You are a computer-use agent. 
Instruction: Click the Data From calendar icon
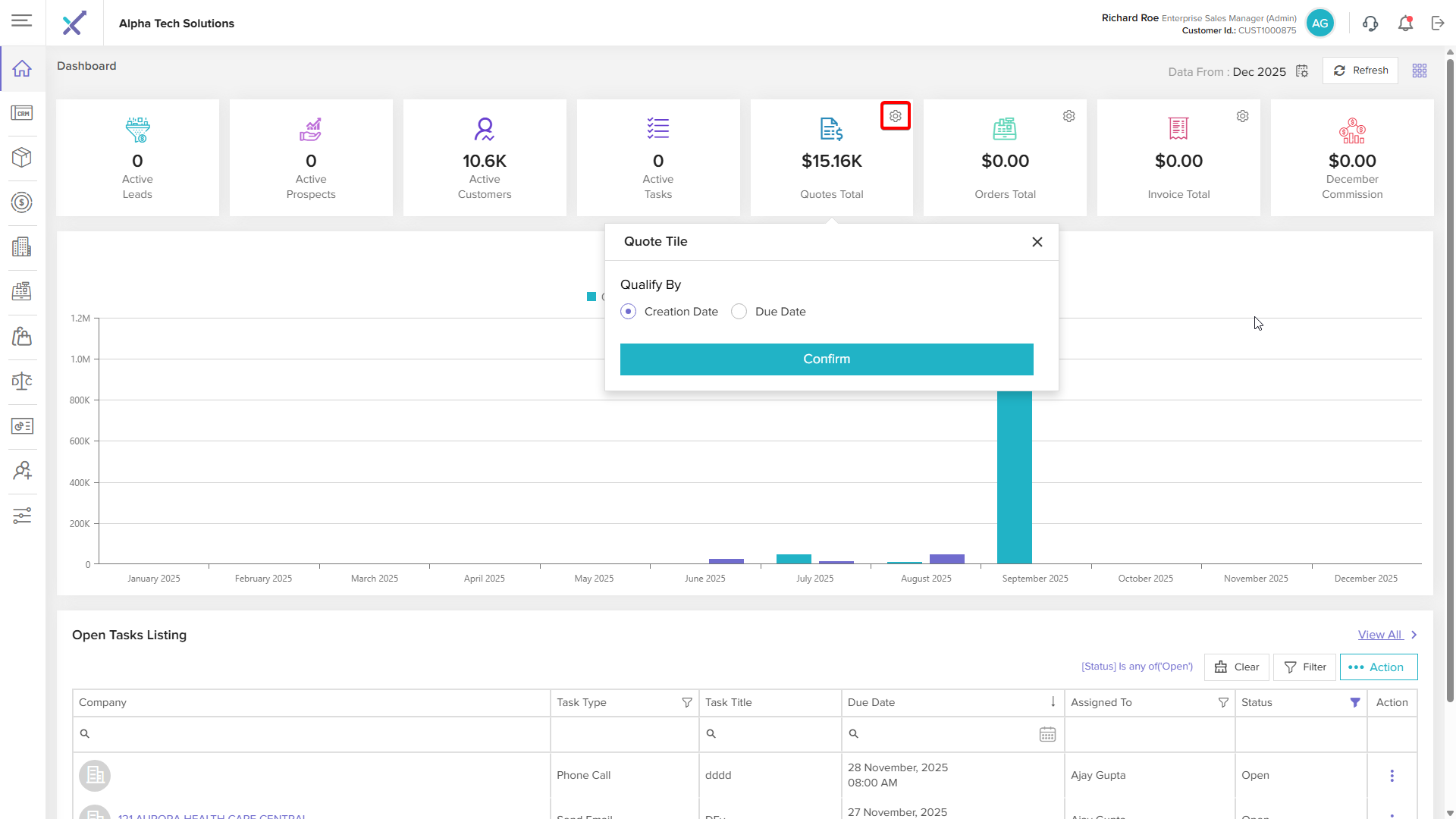[1302, 71]
